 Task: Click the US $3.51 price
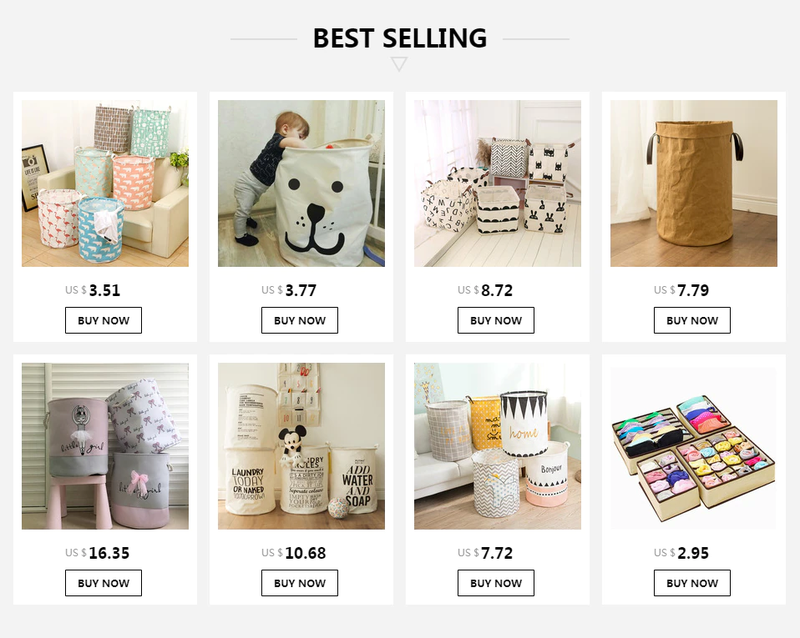(93, 290)
